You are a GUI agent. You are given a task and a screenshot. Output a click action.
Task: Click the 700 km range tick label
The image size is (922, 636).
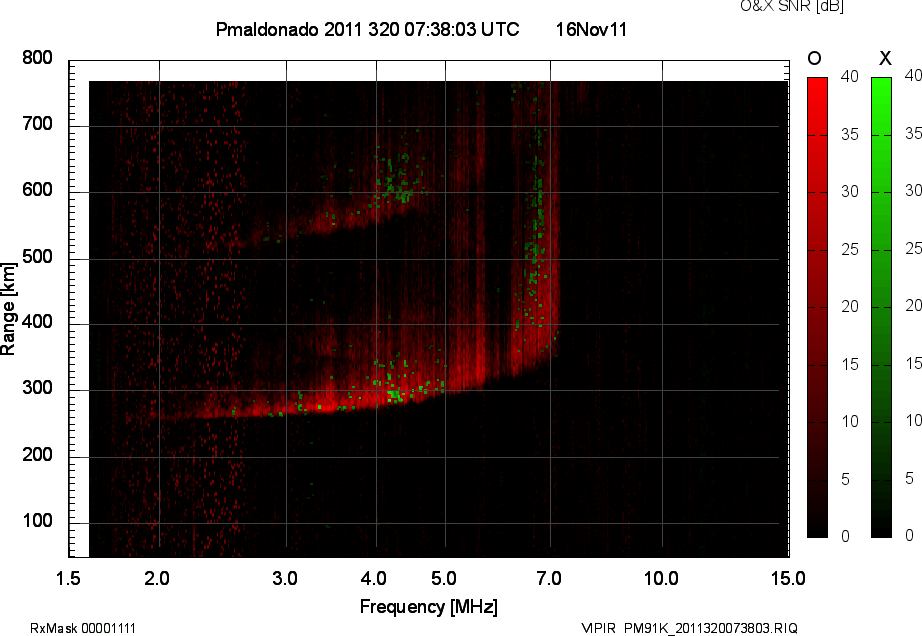point(37,123)
